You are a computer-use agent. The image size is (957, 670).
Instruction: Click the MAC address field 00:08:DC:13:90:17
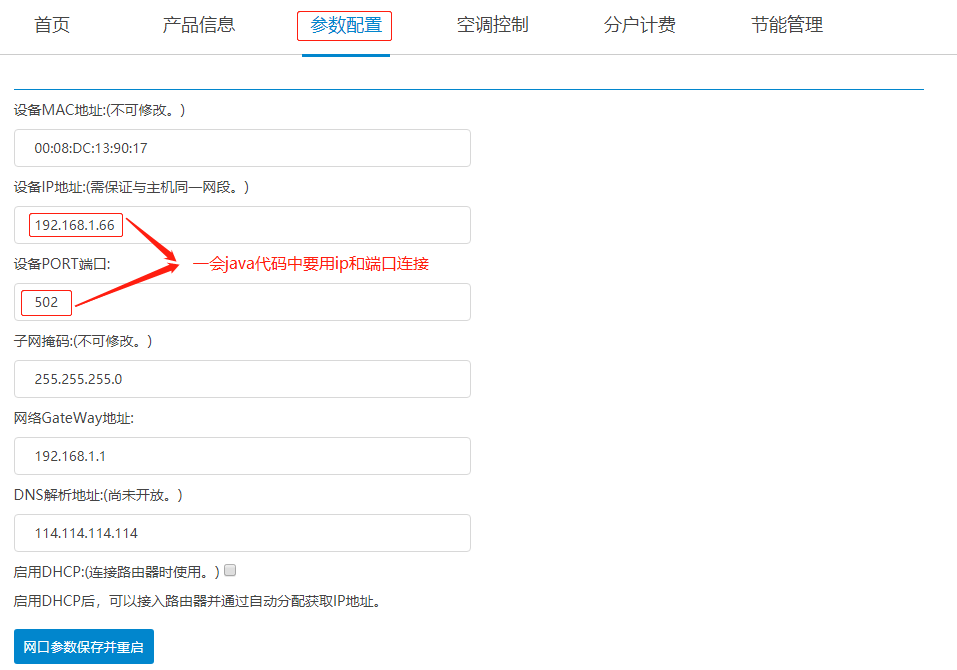pyautogui.click(x=242, y=148)
